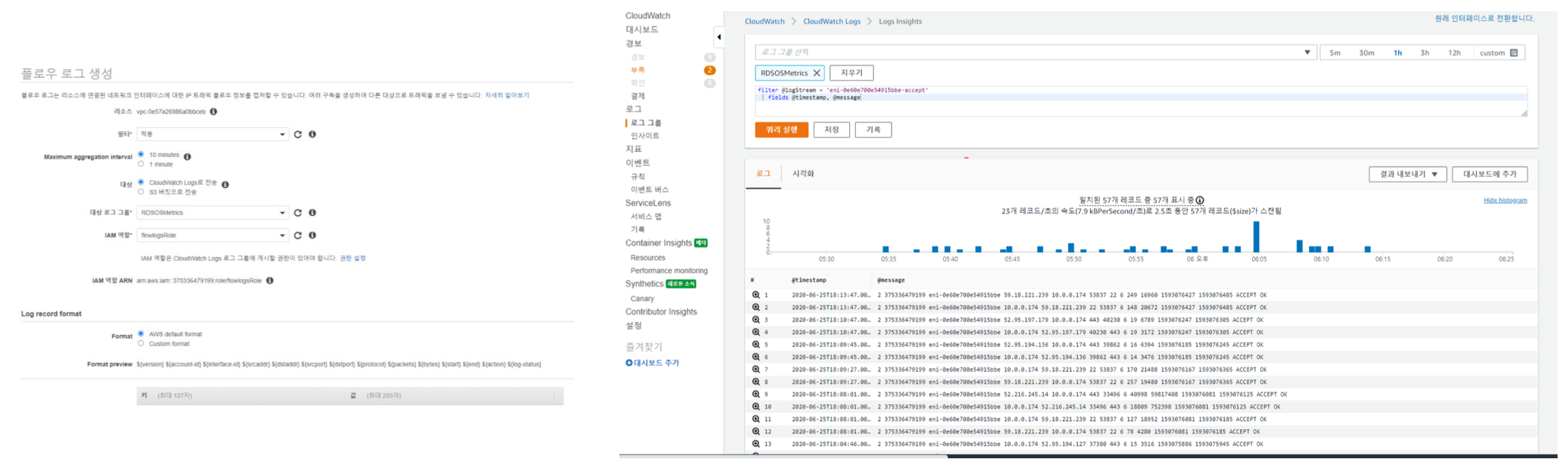Click the plus icon 대시보드 추가 in sidebar
The image size is (1568, 468).
629,362
